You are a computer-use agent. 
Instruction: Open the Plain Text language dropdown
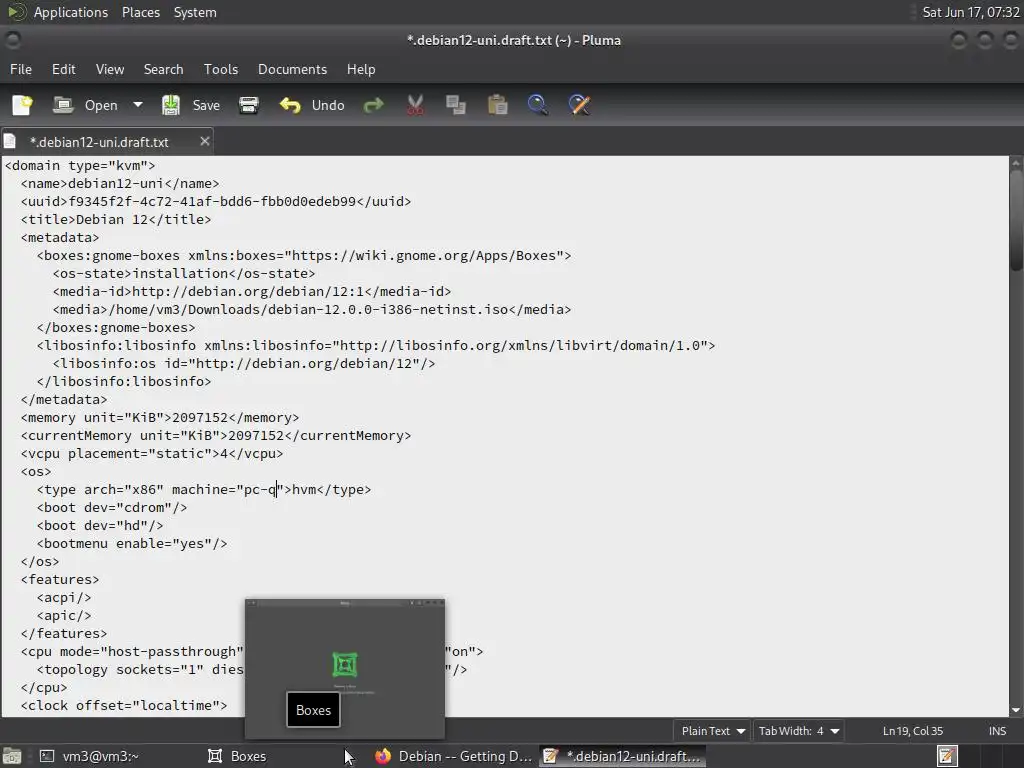coord(713,731)
